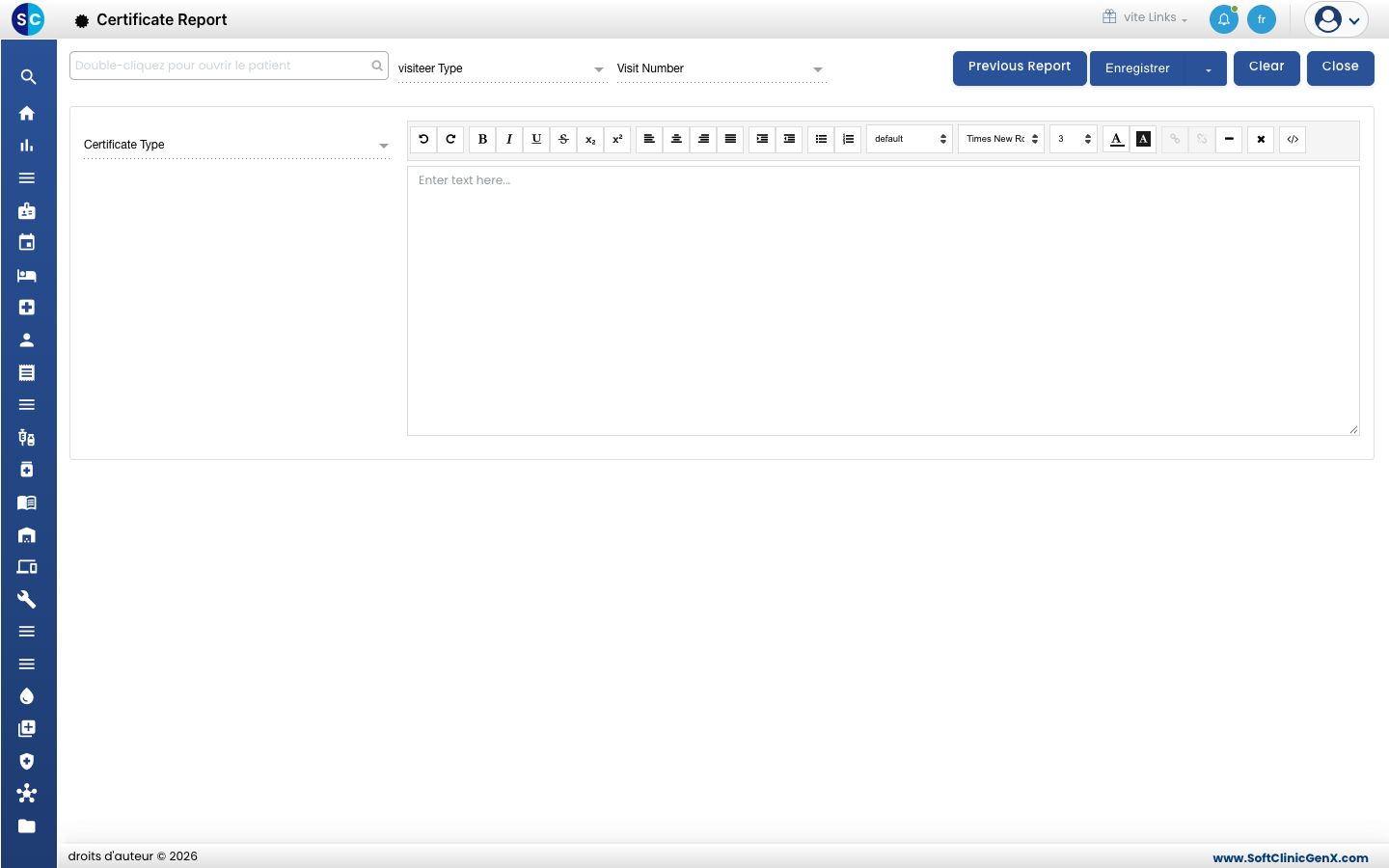Click inside the Enter text editor area
The image size is (1389, 868).
click(x=884, y=301)
